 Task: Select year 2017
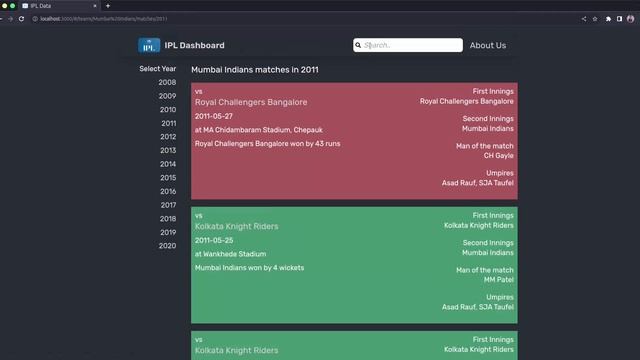169,205
